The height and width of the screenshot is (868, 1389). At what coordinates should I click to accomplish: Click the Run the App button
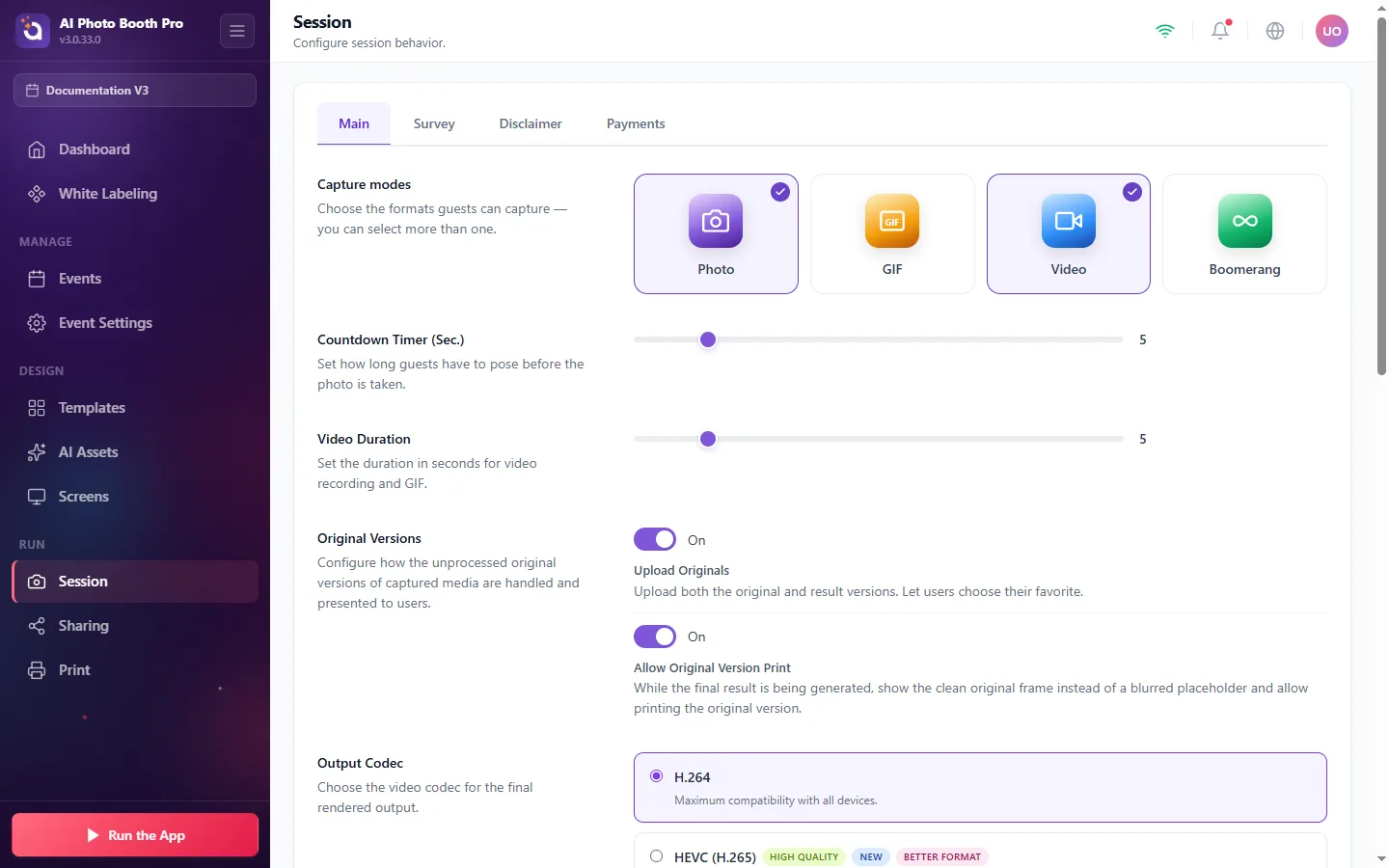click(x=135, y=835)
